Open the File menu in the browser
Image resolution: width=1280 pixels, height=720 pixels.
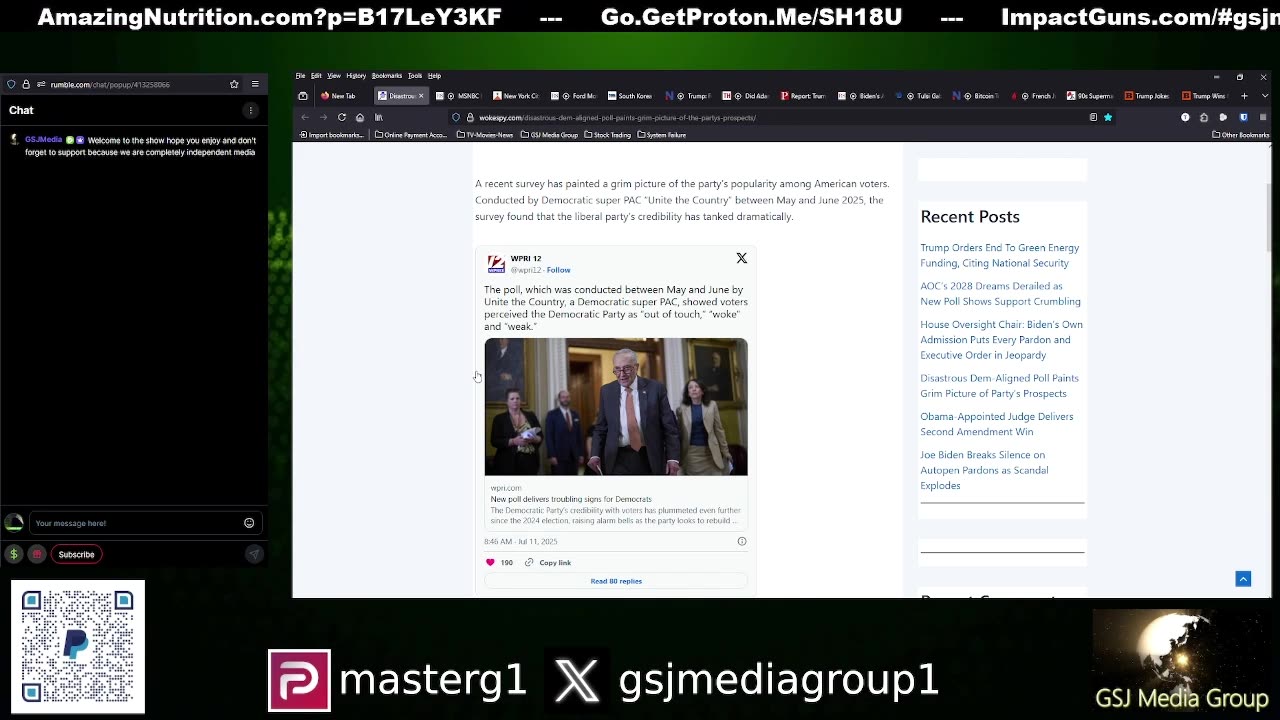coord(300,76)
